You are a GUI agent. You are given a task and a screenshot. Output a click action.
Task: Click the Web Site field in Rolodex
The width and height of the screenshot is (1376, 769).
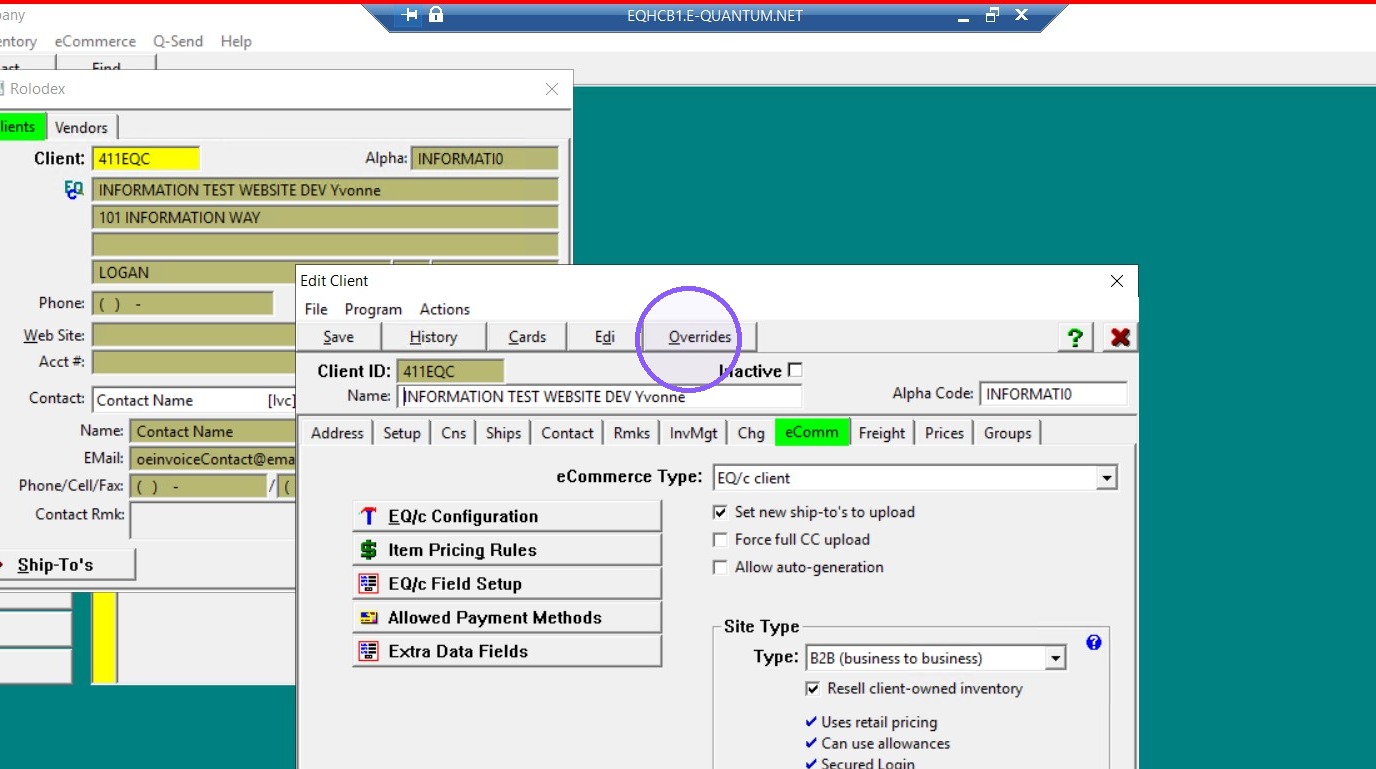coord(193,335)
